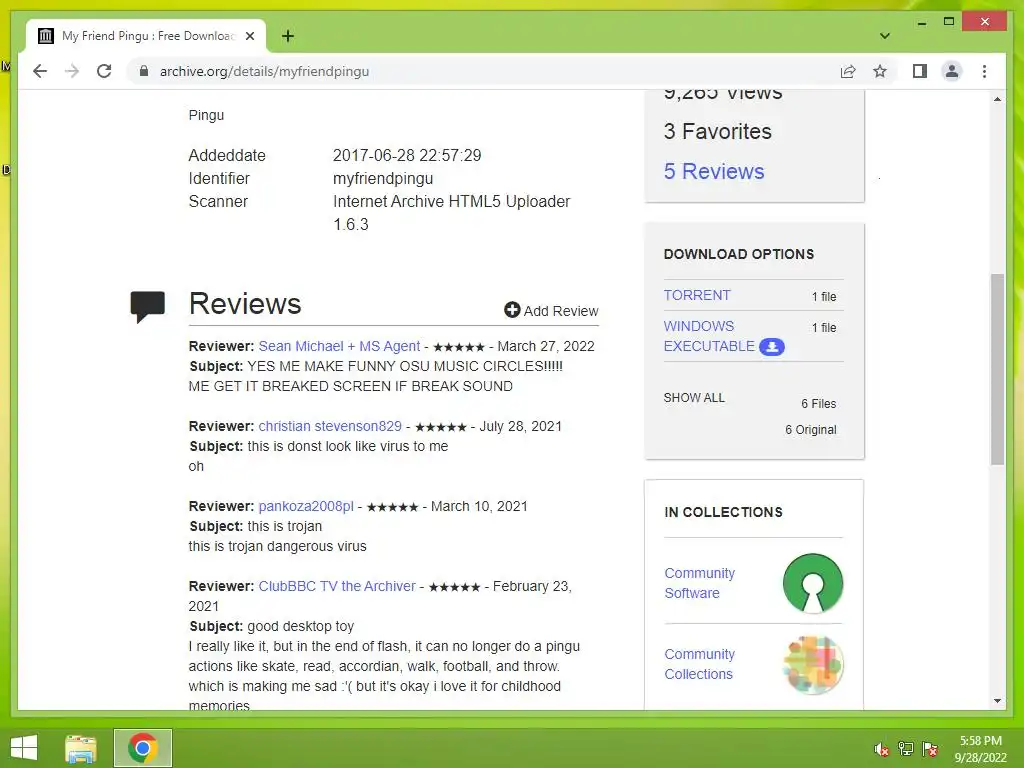Screen dimensions: 1024x768
Task: Click the padlock site info icon
Action: point(144,71)
